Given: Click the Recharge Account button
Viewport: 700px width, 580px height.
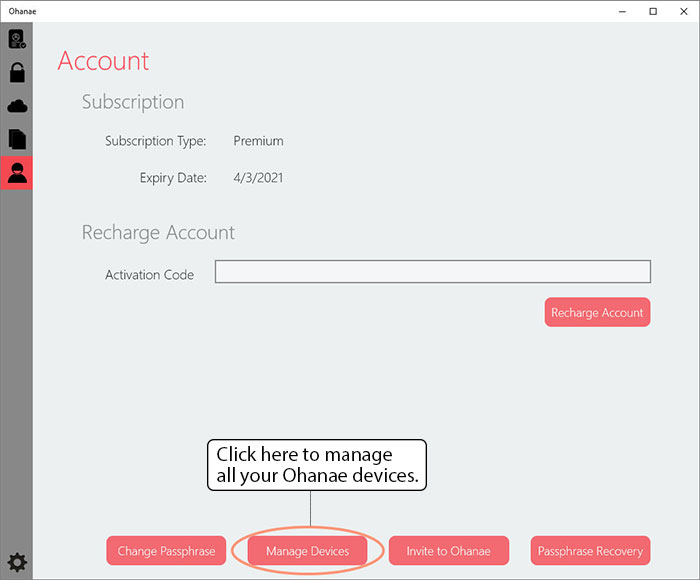Looking at the screenshot, I should (x=597, y=312).
